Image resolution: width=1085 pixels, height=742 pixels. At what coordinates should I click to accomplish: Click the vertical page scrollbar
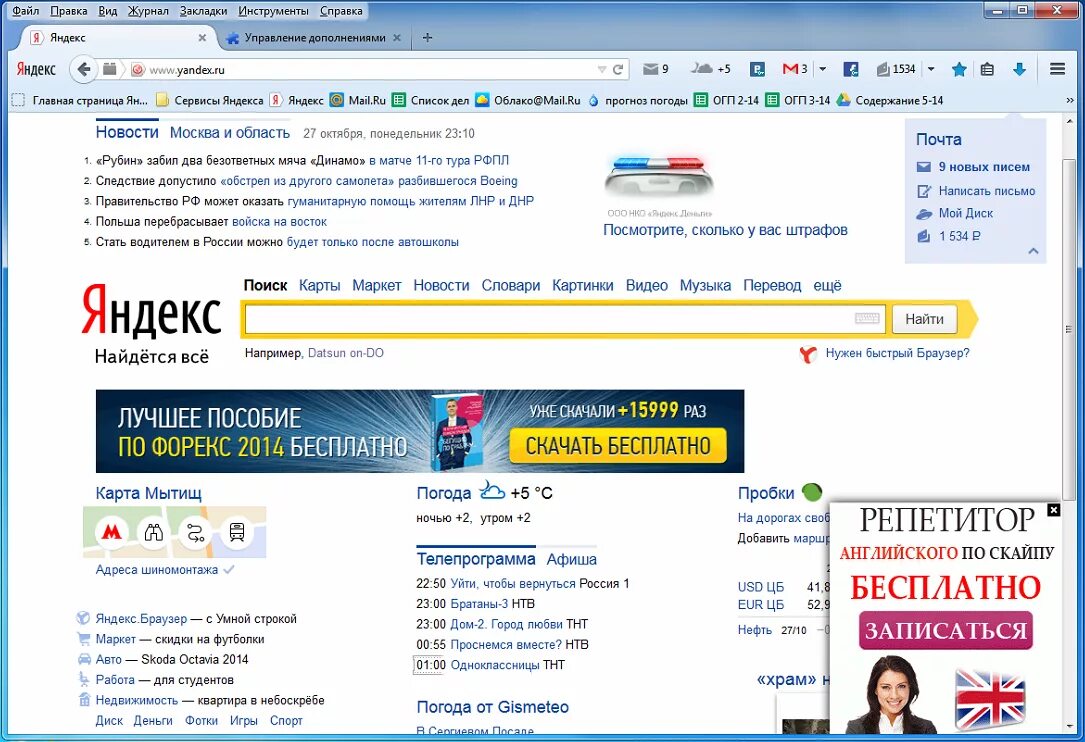coord(1069,329)
